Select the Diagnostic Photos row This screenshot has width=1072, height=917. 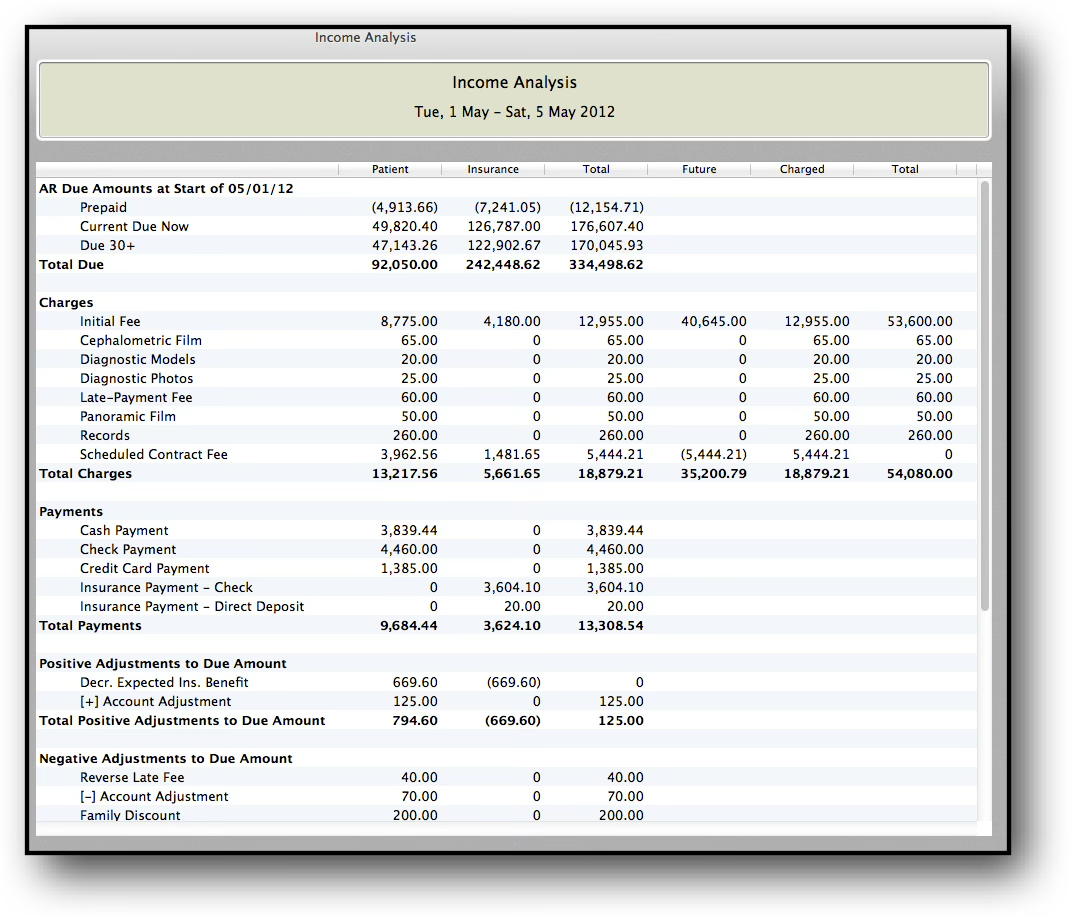(x=507, y=379)
